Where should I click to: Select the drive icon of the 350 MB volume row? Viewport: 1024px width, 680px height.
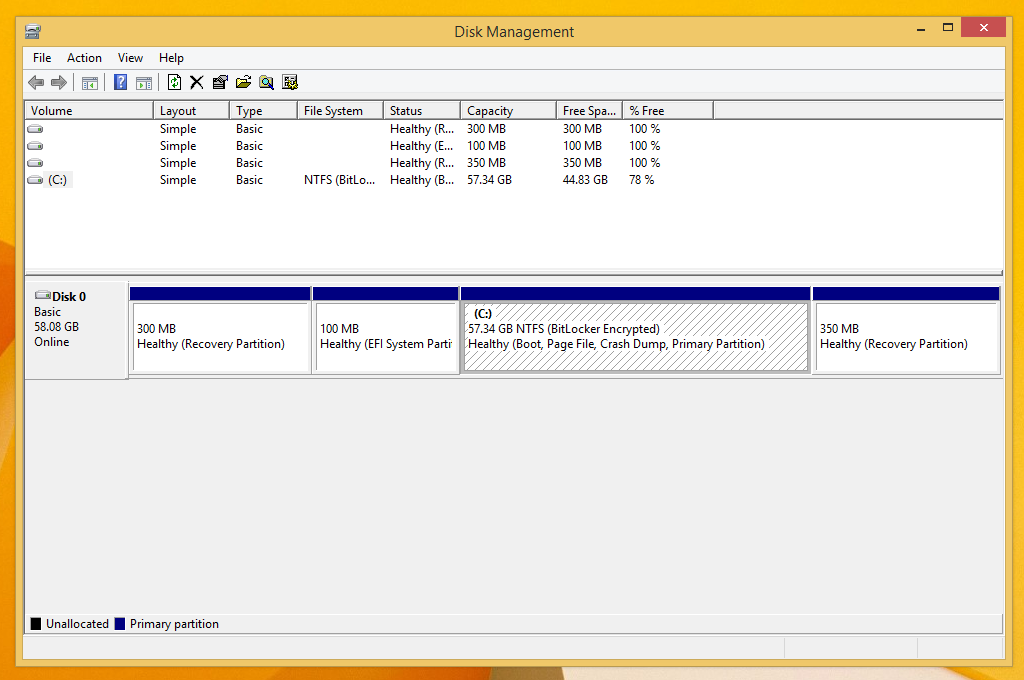[35, 163]
